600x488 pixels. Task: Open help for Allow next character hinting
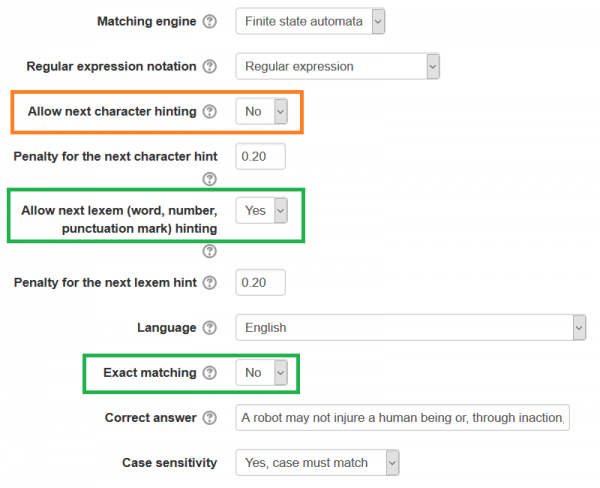point(209,112)
